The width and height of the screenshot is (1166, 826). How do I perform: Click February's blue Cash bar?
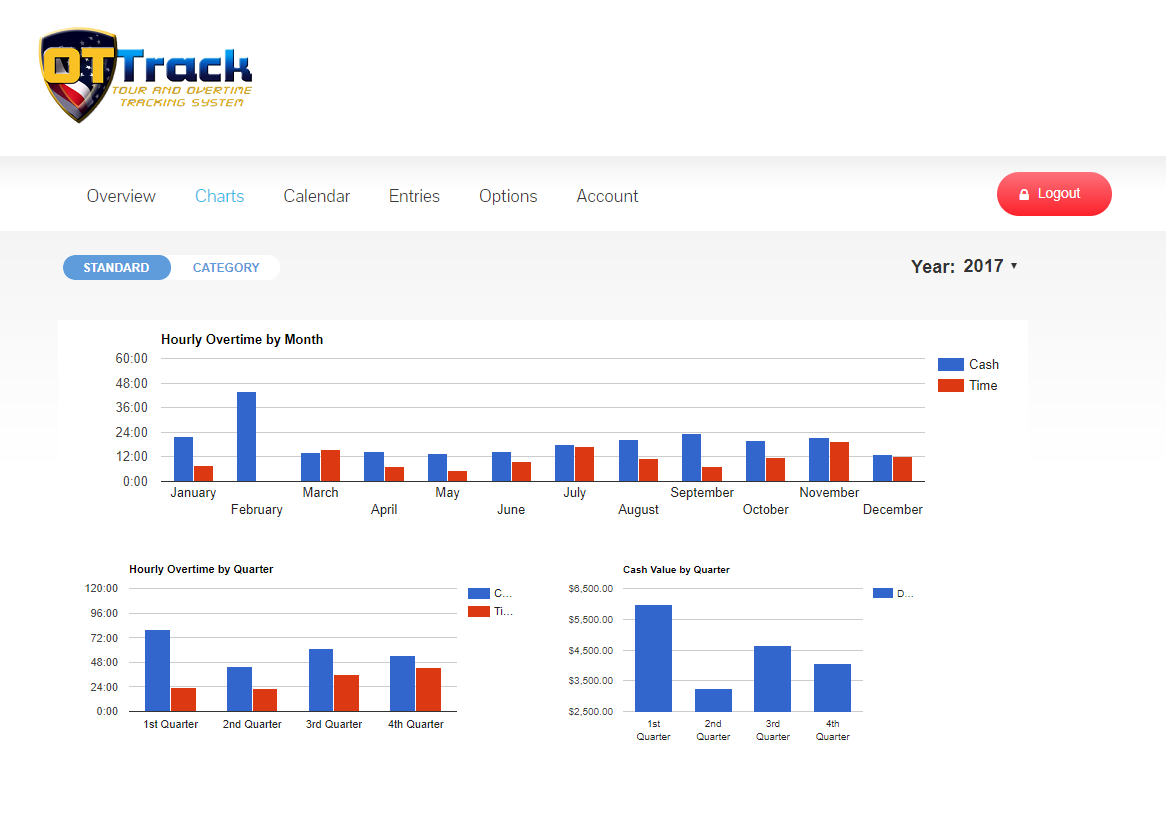pyautogui.click(x=246, y=437)
